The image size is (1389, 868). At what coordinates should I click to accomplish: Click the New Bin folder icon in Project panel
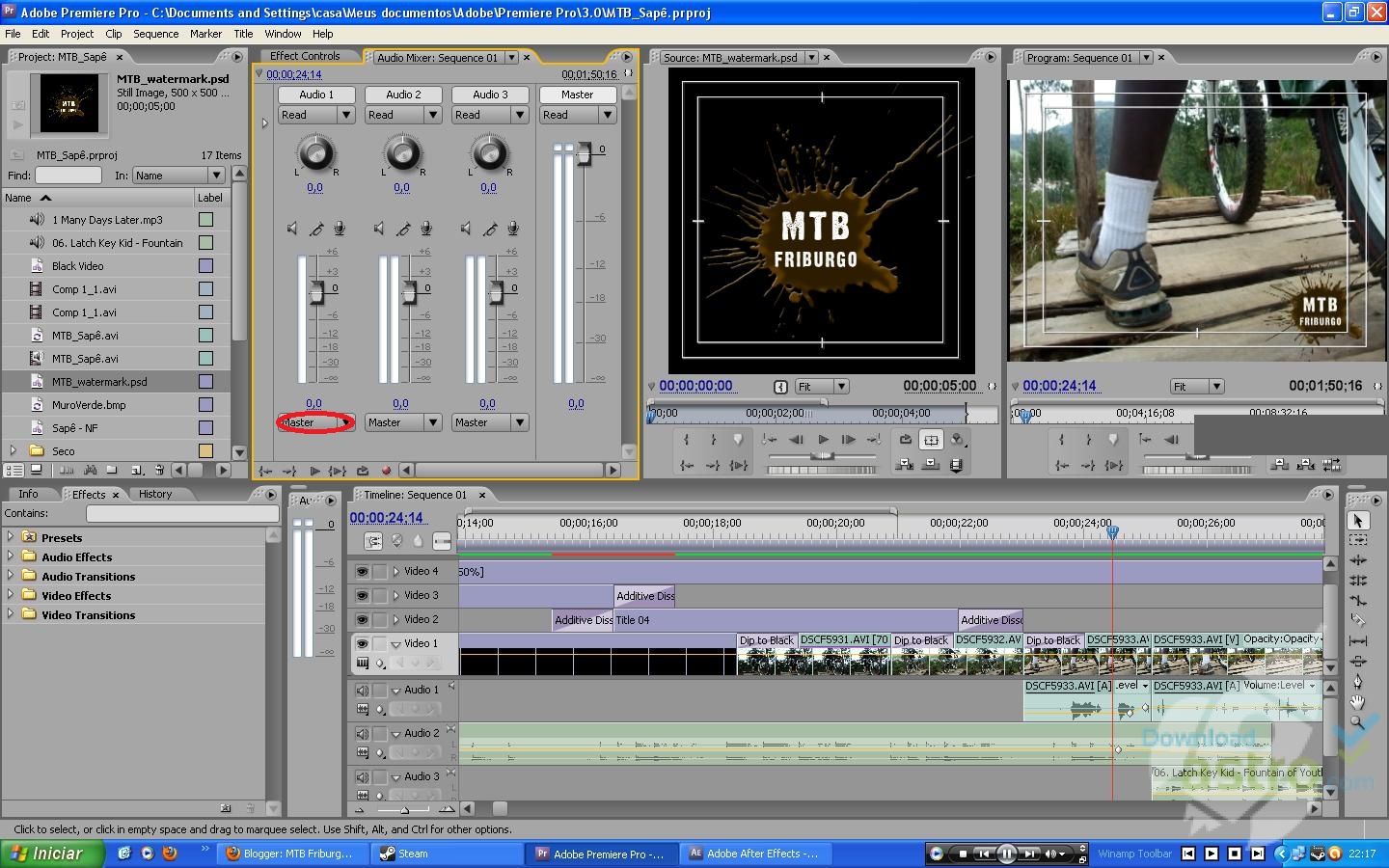pyautogui.click(x=112, y=470)
